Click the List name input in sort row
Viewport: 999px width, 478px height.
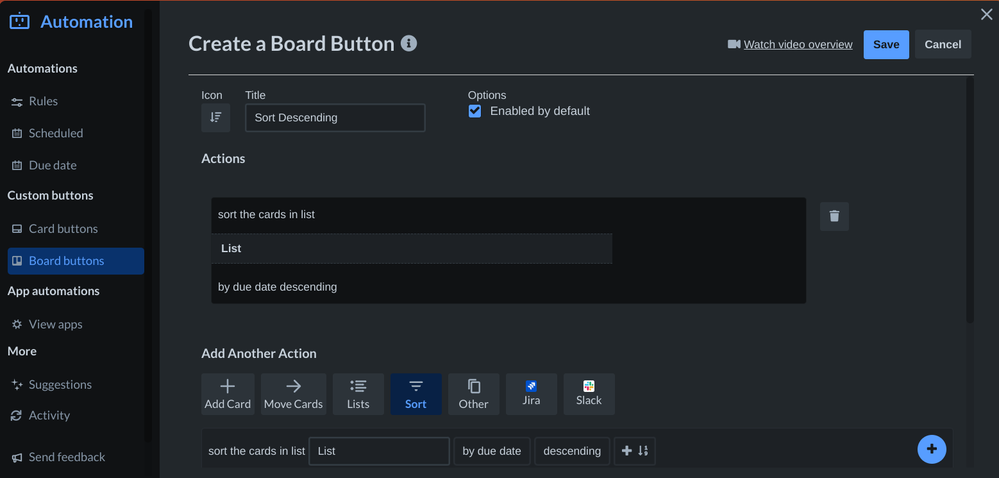tap(379, 451)
